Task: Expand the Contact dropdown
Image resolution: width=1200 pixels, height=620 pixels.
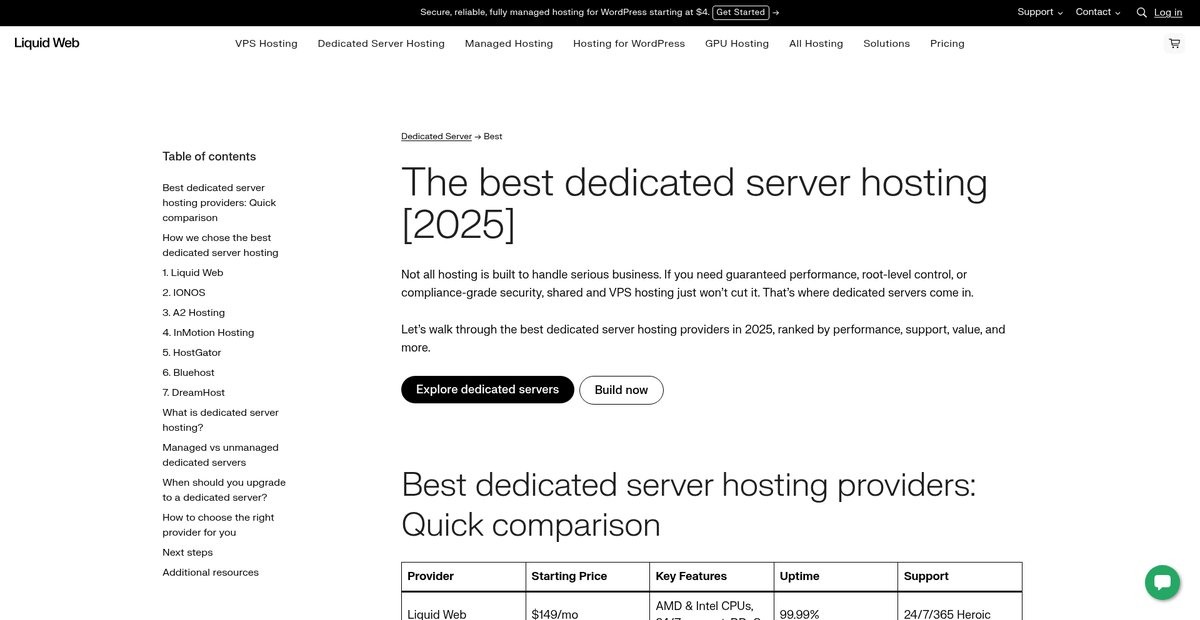Action: (x=1098, y=12)
